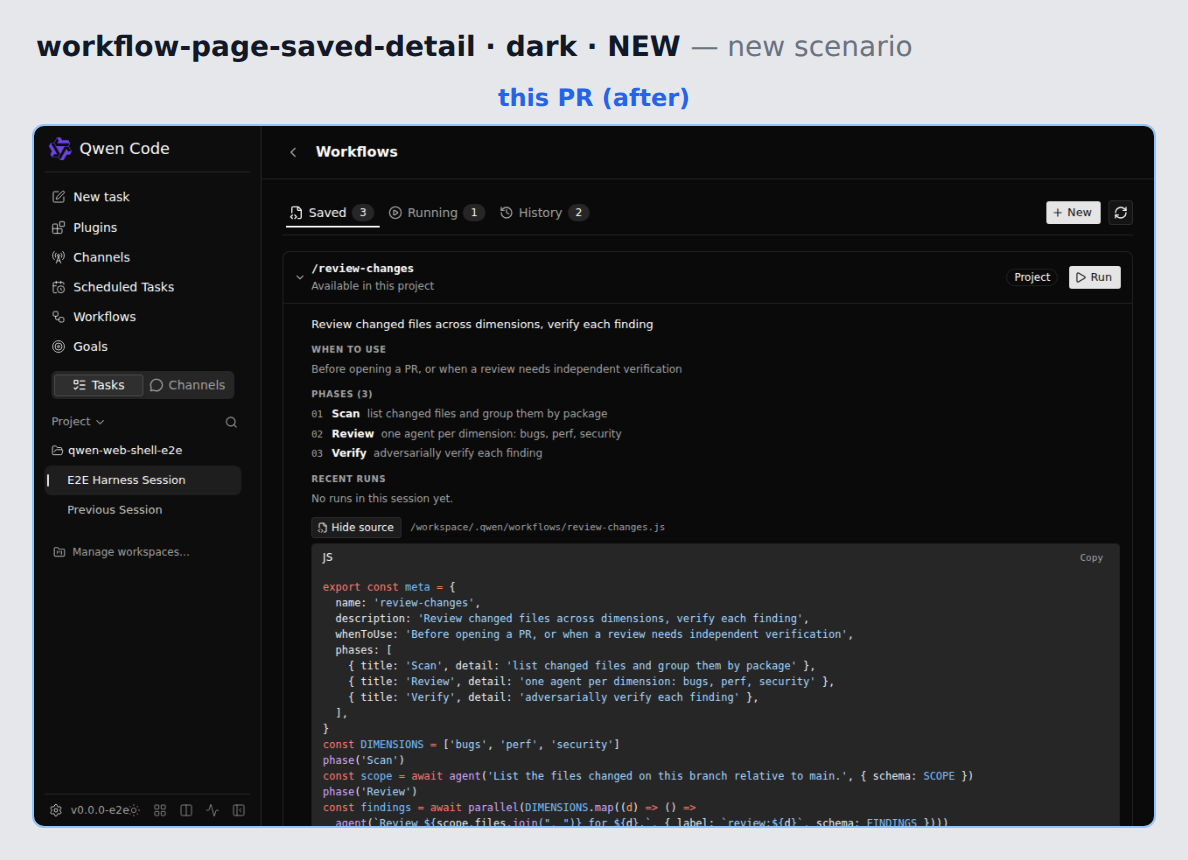Image resolution: width=1188 pixels, height=860 pixels.
Task: Open the grid view icon in footer
Action: (160, 810)
